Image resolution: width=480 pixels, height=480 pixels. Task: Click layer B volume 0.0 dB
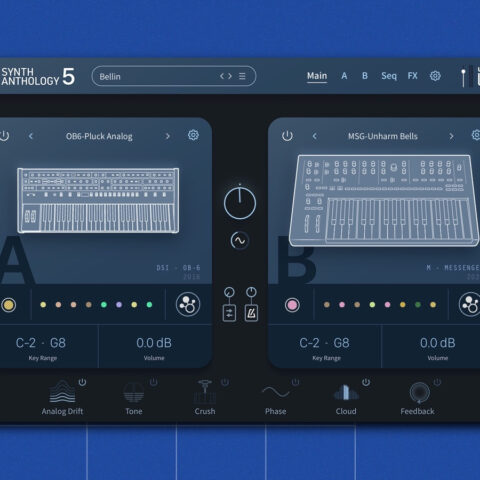pos(438,343)
